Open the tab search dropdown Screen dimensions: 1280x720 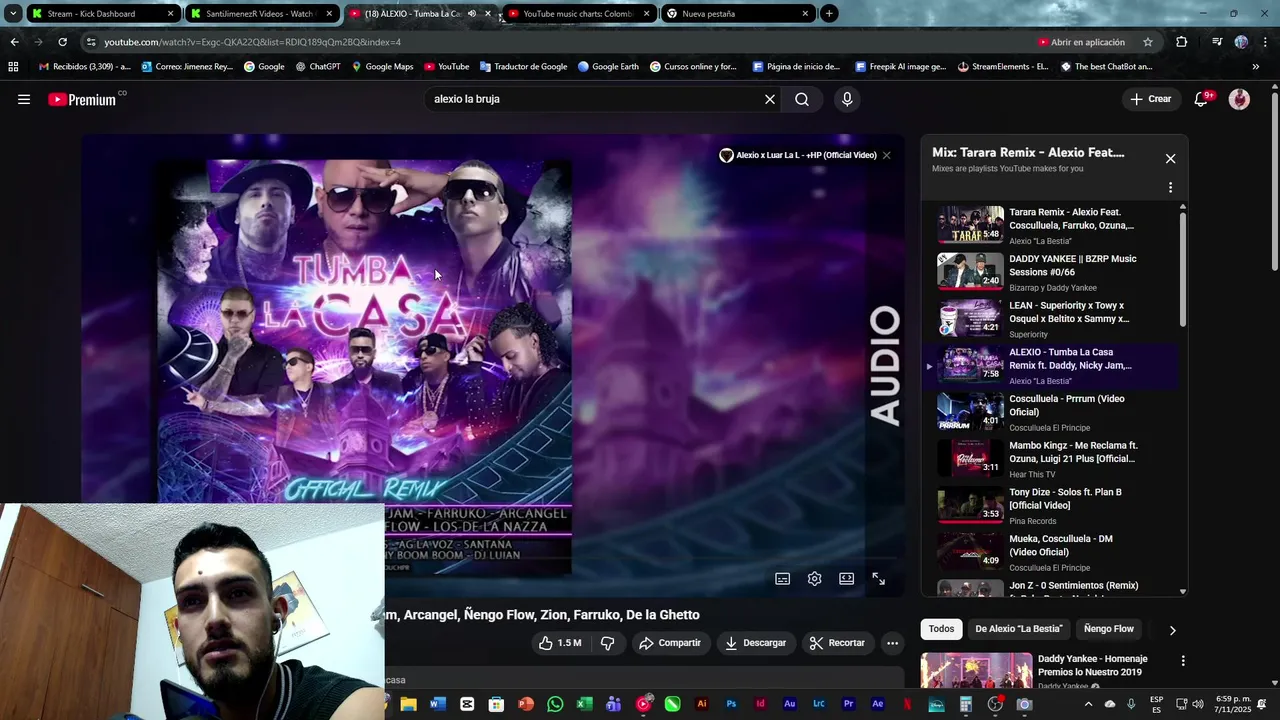pos(12,14)
